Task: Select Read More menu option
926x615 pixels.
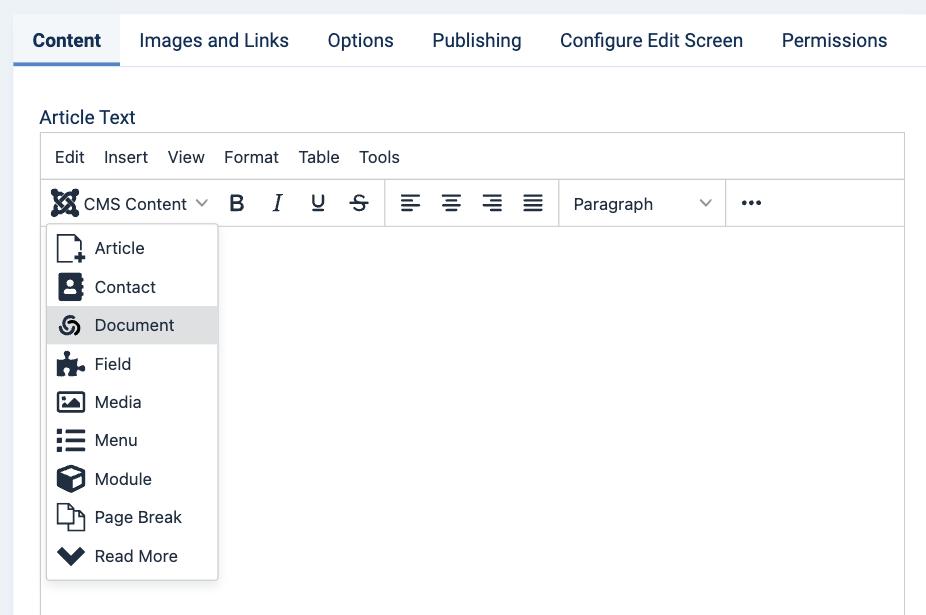Action: [132, 556]
